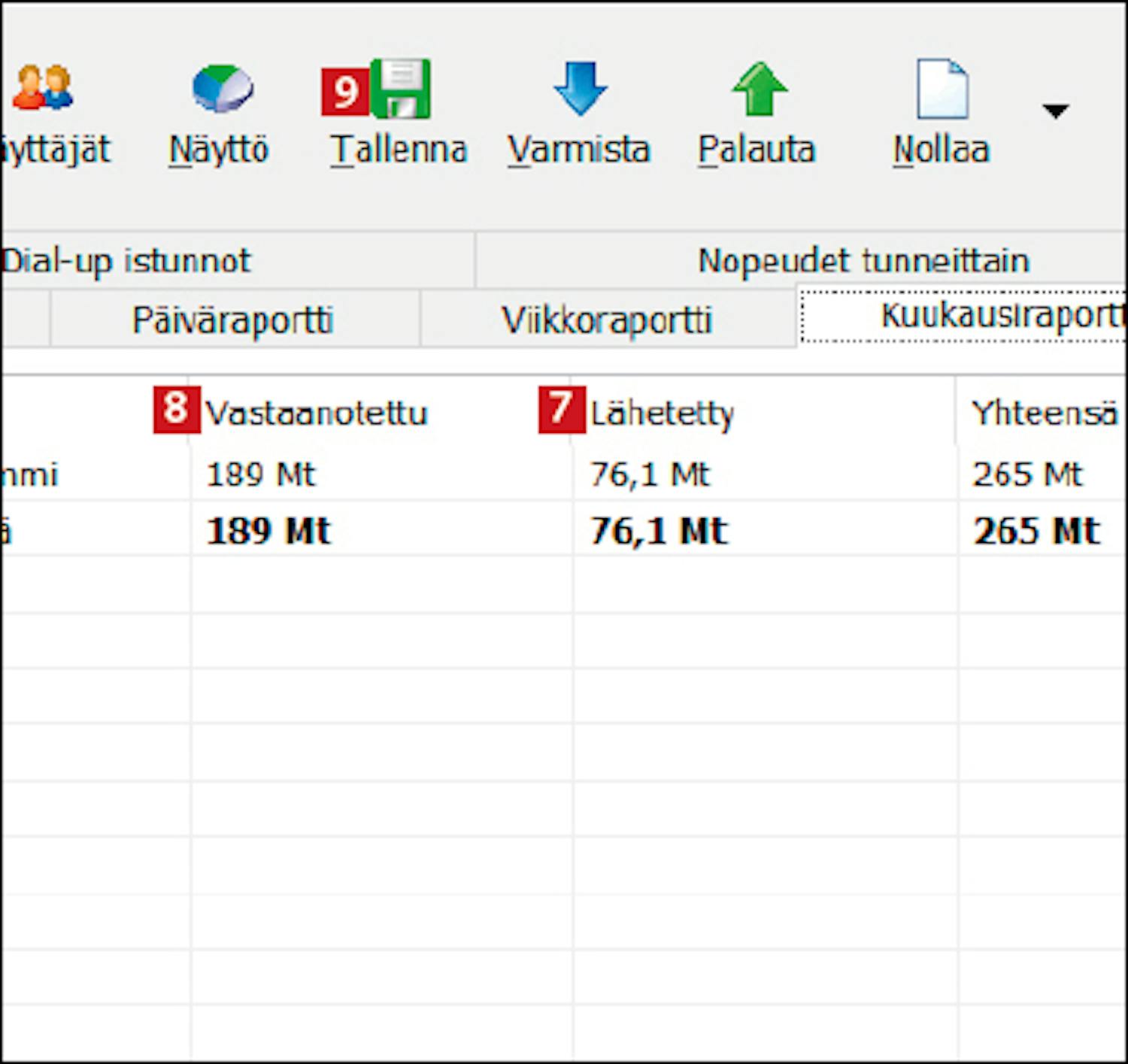The height and width of the screenshot is (1064, 1128).
Task: Reset statistics with the Nollaa page icon
Action: [942, 89]
